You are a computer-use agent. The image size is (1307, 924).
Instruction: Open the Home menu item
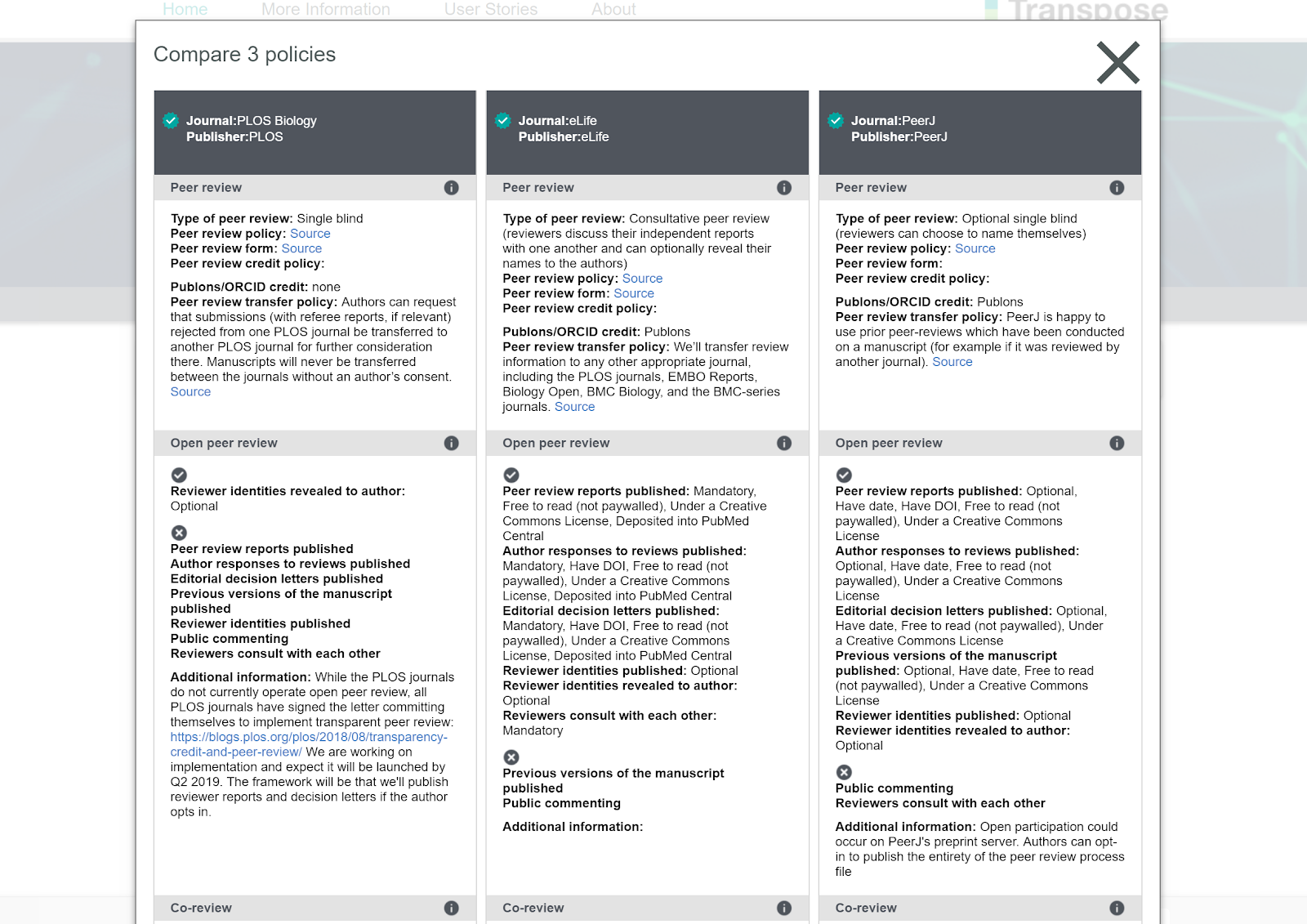[x=185, y=10]
